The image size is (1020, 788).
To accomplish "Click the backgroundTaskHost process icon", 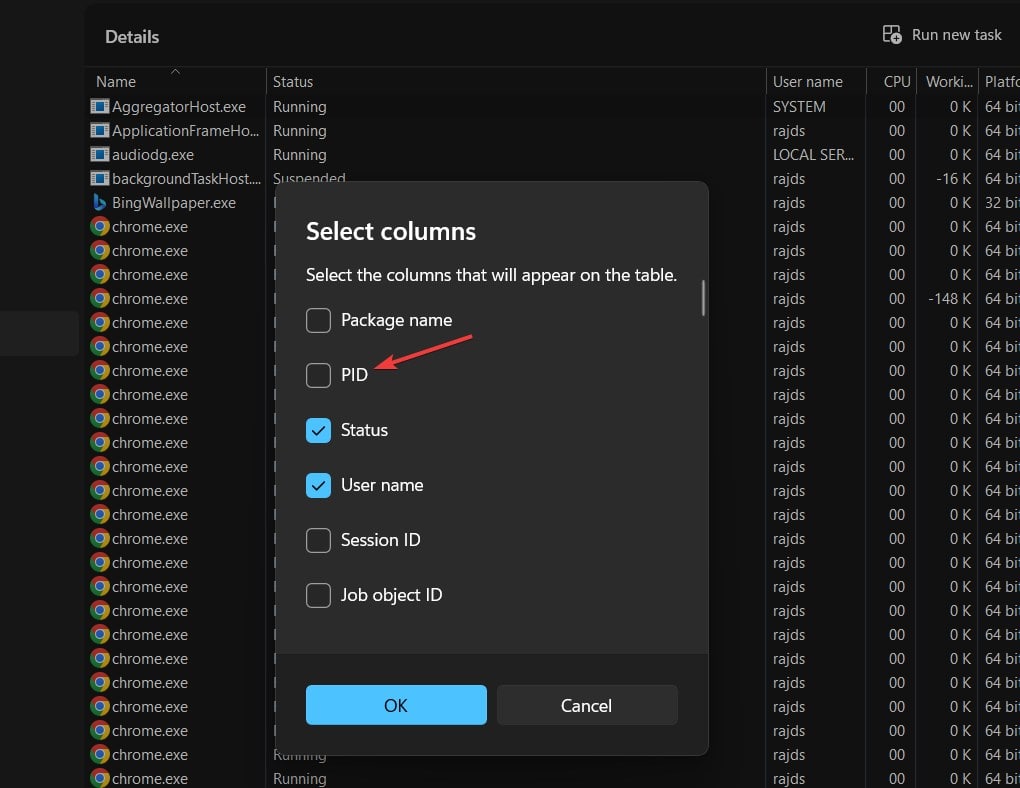I will (99, 178).
